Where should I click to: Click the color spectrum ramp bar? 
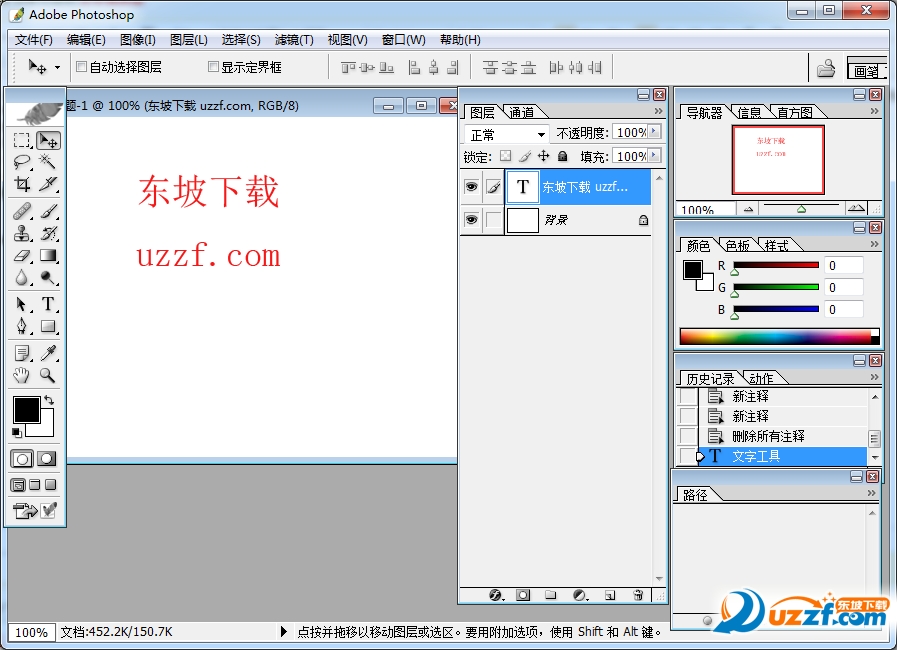tap(779, 336)
